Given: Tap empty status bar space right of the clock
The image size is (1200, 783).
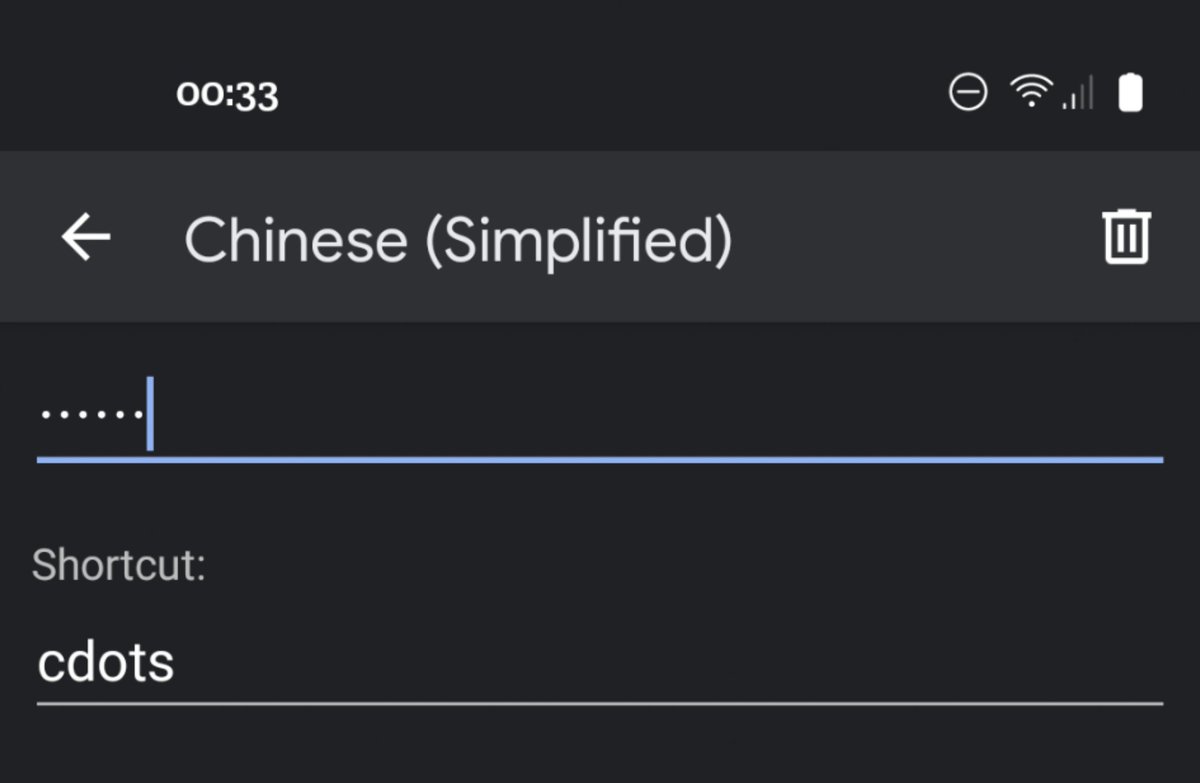Looking at the screenshot, I should pyautogui.click(x=600, y=94).
